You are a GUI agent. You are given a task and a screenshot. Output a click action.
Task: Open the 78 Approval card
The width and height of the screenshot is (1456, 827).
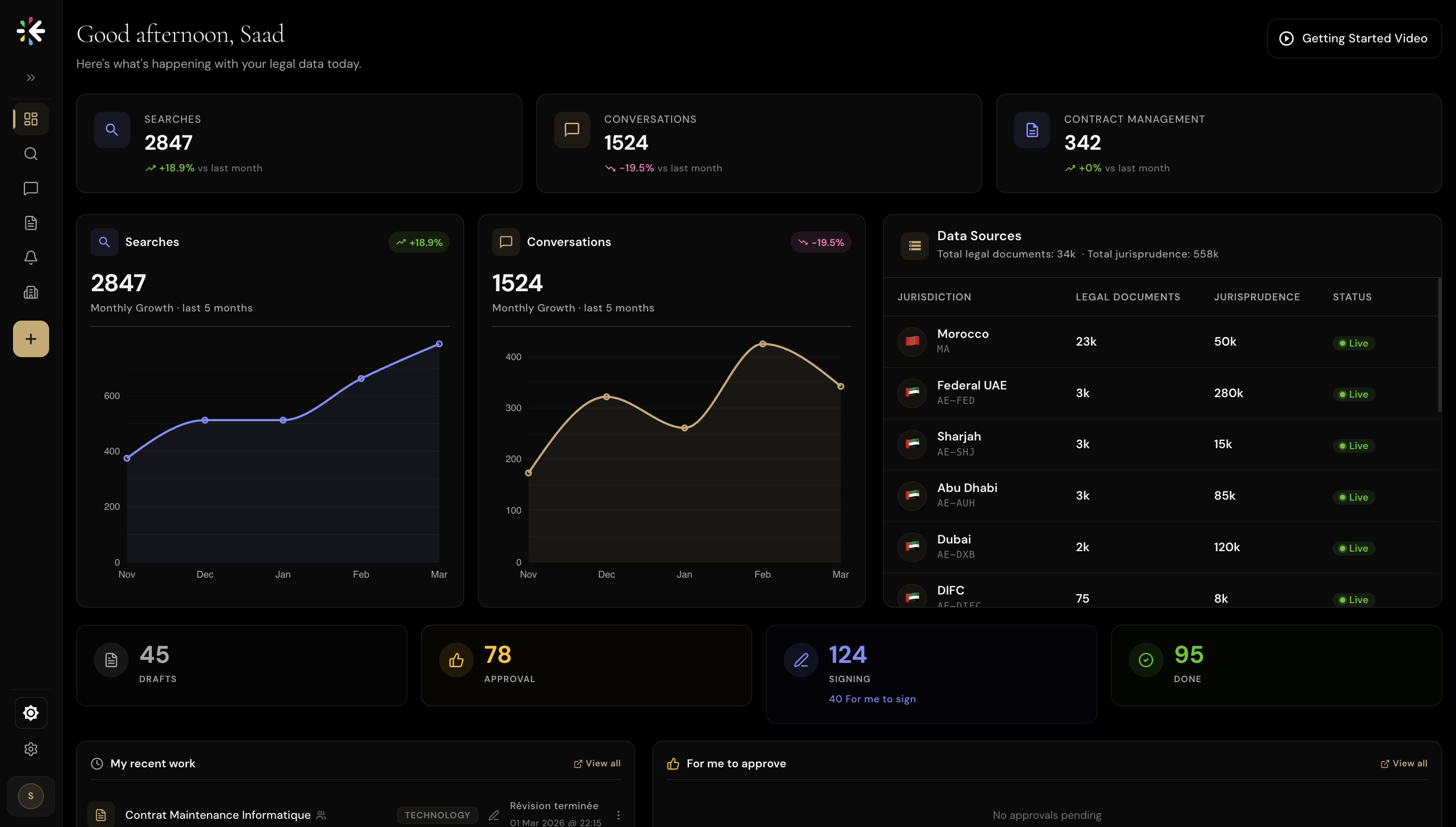[586, 666]
